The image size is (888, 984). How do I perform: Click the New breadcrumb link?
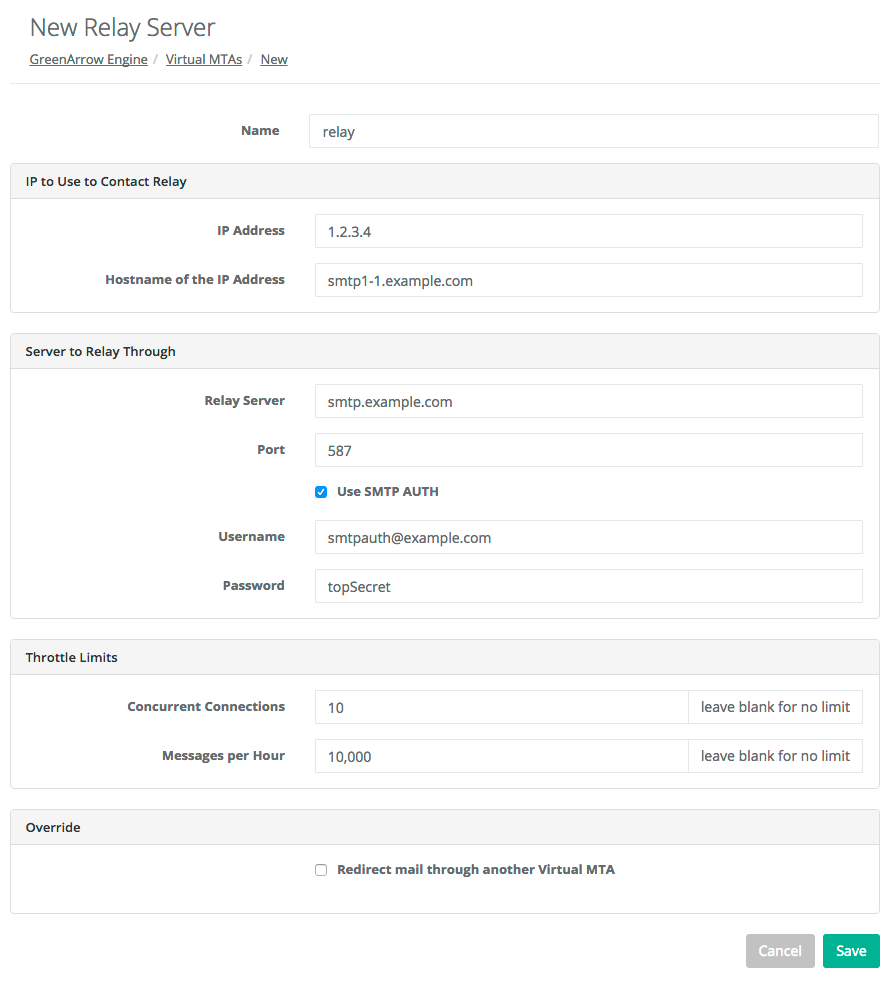click(x=274, y=59)
